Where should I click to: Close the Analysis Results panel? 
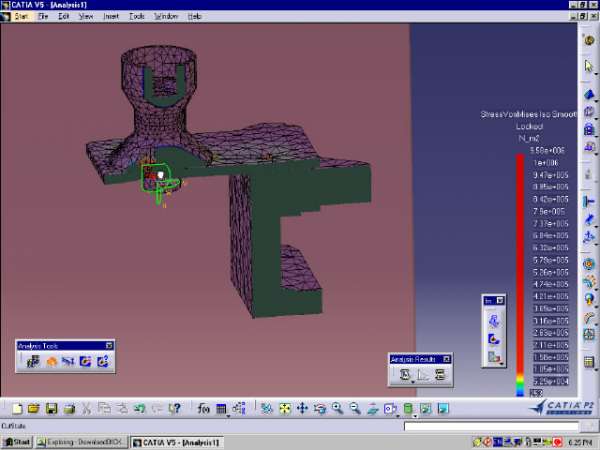(446, 359)
